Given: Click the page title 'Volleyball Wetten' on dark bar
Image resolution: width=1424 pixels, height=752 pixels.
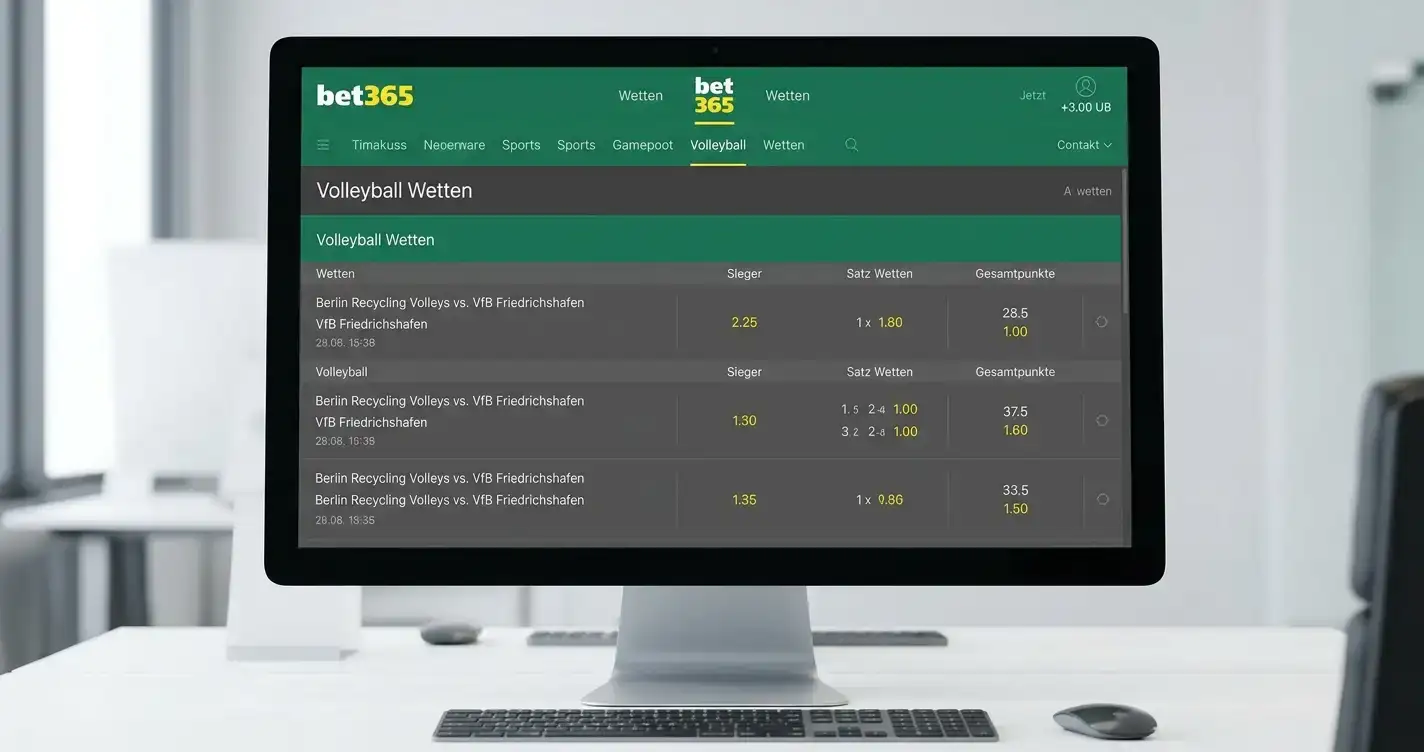Looking at the screenshot, I should [x=394, y=191].
